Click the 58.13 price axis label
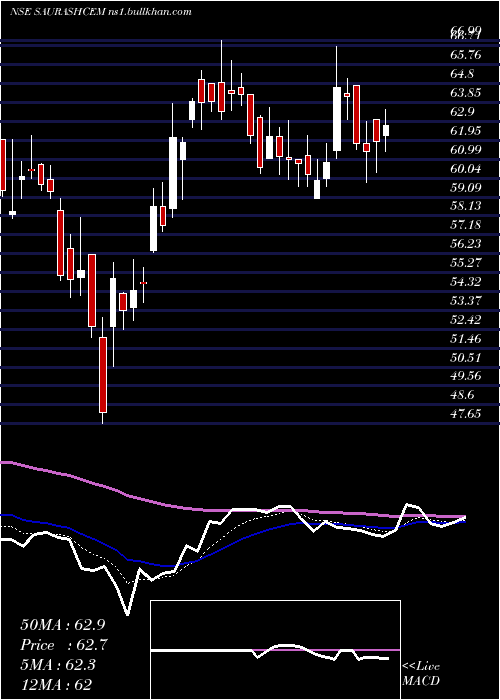The image size is (500, 700). [466, 206]
